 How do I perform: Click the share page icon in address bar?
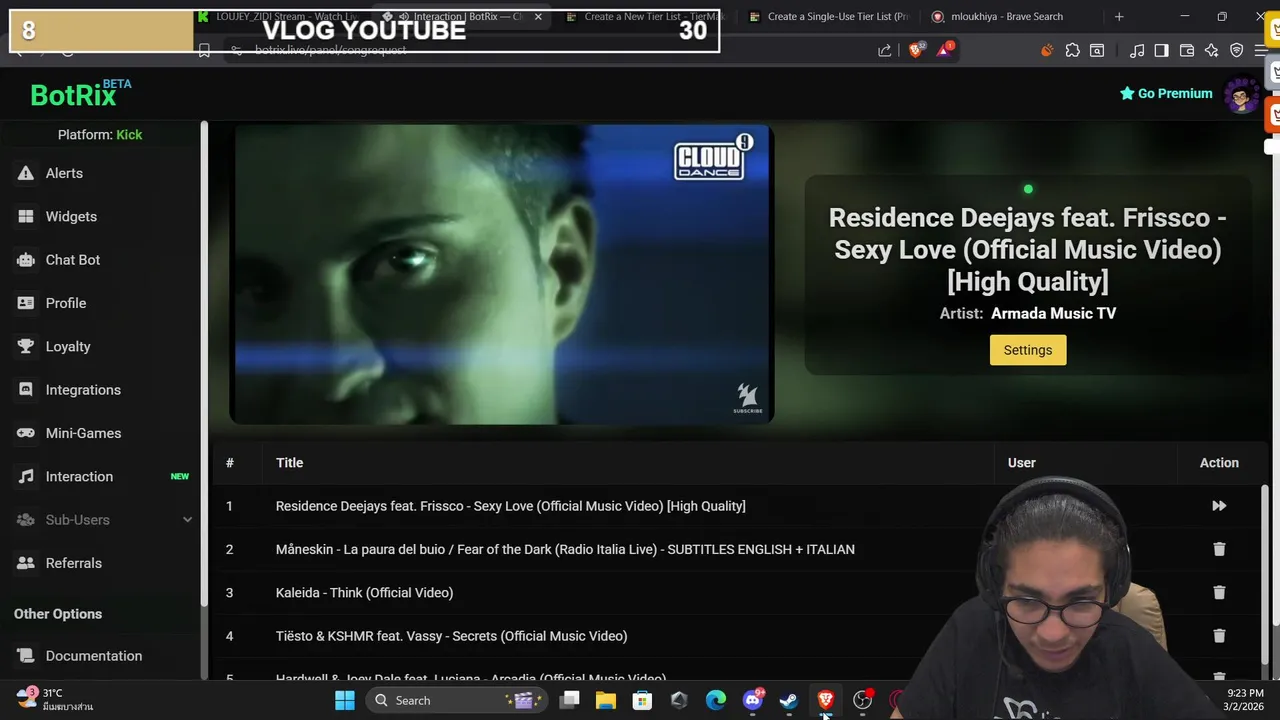pyautogui.click(x=885, y=50)
